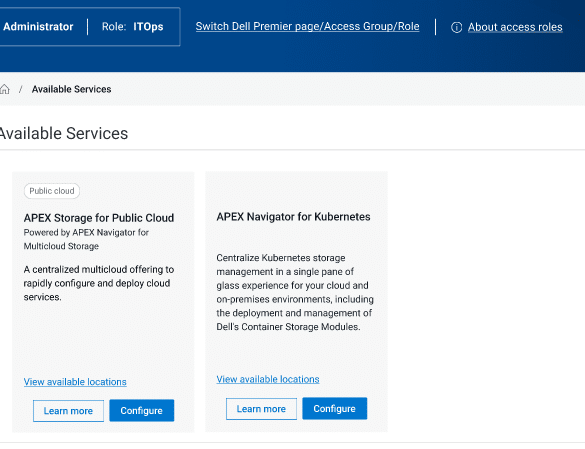Select the Available Services breadcrumb item
This screenshot has width=585, height=449.
(x=71, y=89)
